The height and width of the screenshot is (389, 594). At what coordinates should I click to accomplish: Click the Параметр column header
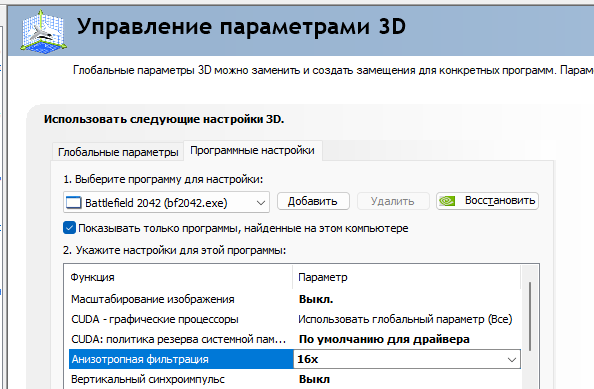click(406, 277)
